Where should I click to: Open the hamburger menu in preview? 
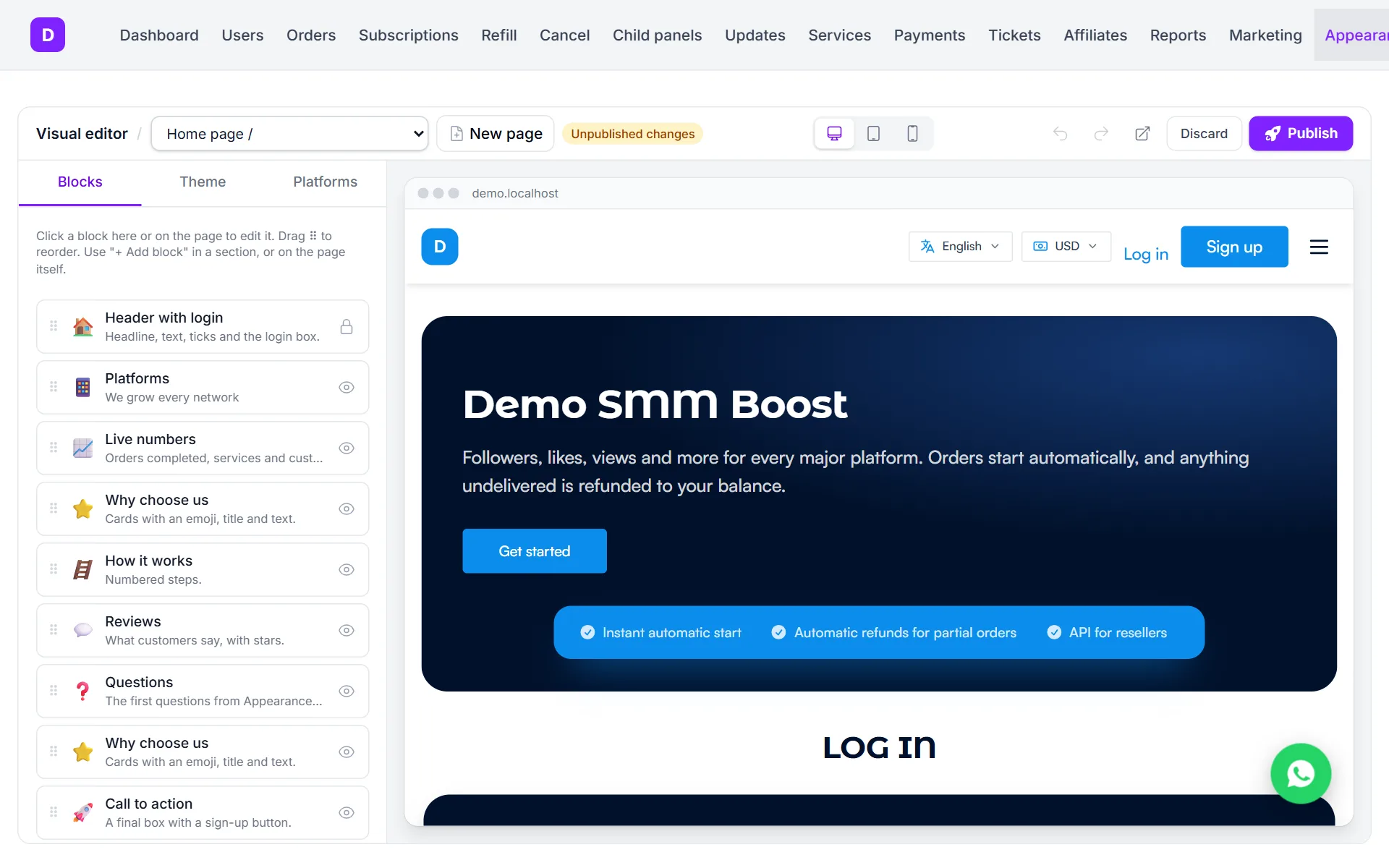pos(1319,247)
